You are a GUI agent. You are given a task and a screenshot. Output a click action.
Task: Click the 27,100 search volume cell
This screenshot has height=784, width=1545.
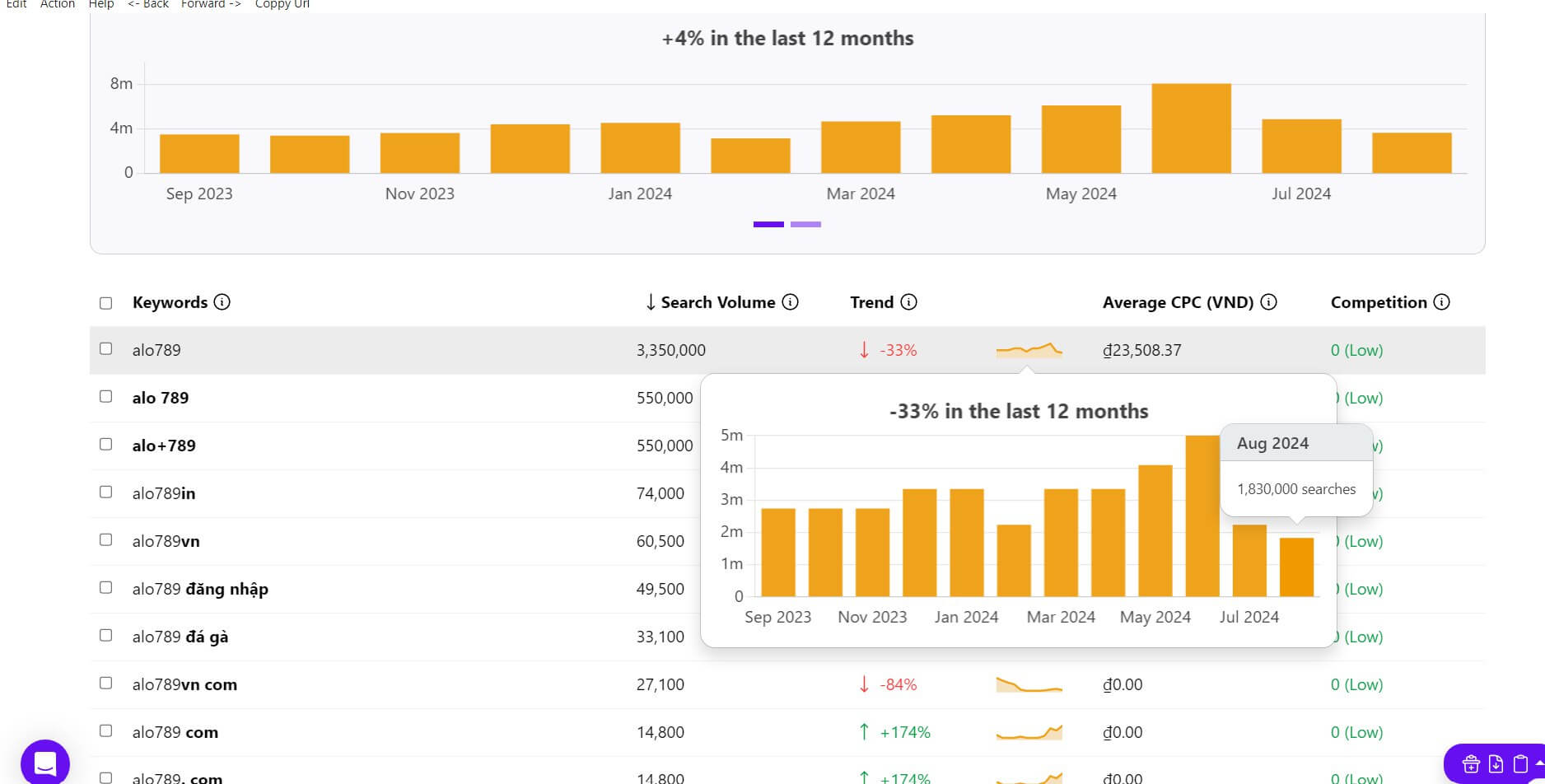click(x=660, y=684)
